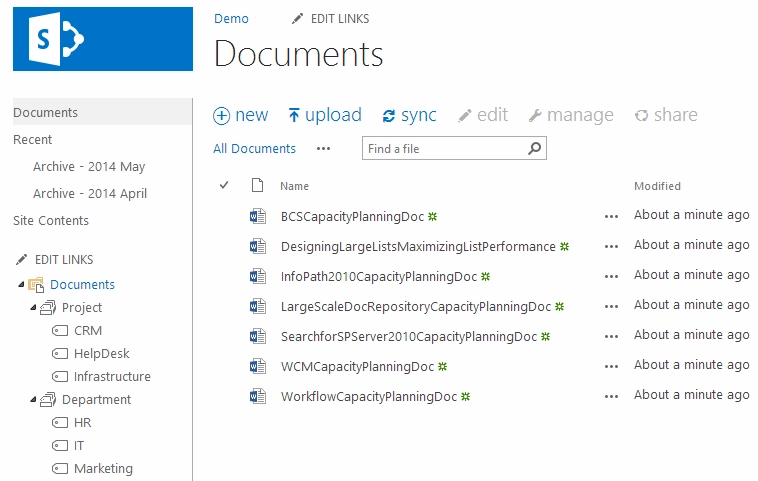Select the Marketing term in the tree
This screenshot has height=481, width=758.
coord(103,468)
